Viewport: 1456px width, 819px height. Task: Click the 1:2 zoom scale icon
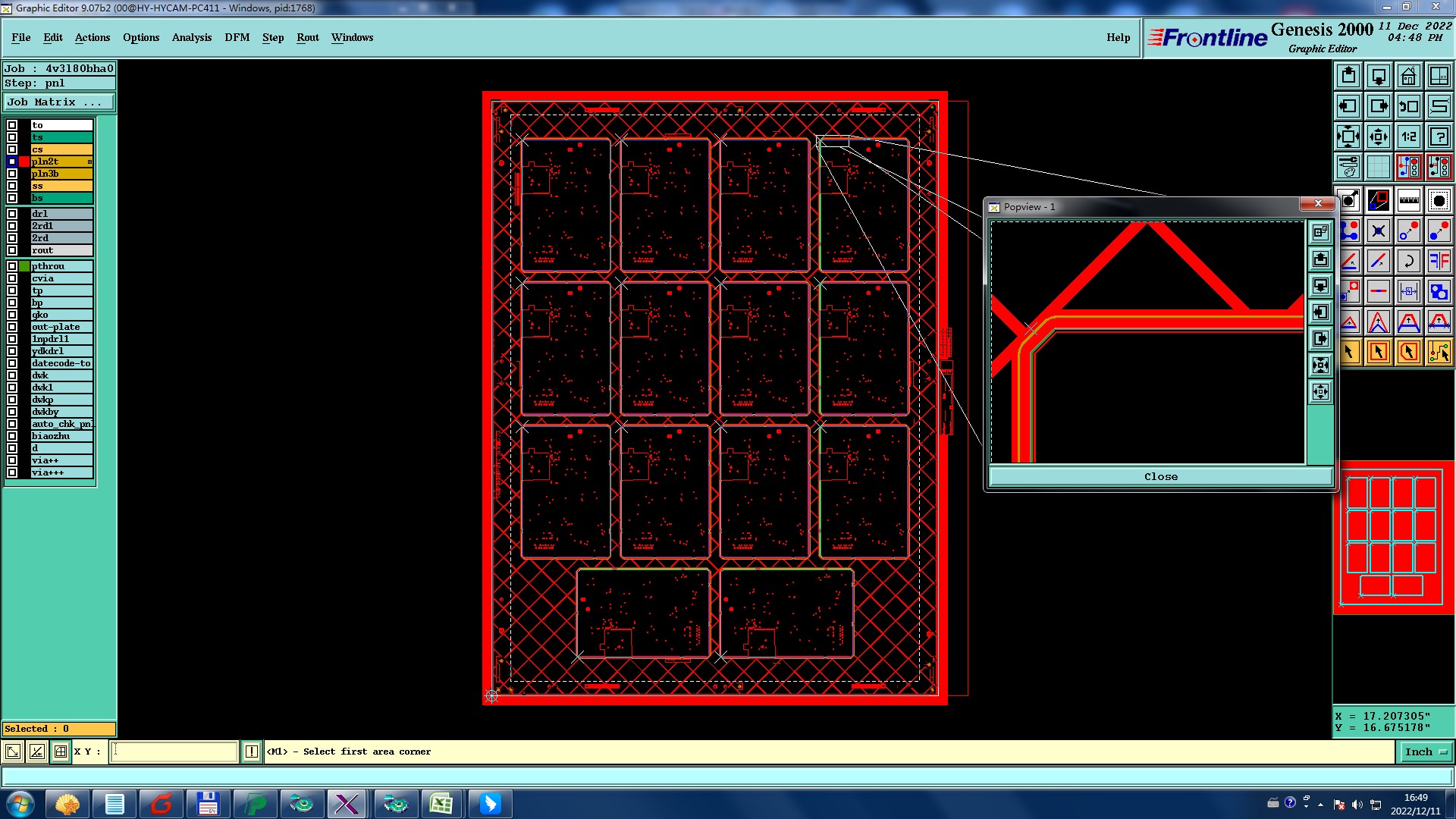tap(1408, 136)
